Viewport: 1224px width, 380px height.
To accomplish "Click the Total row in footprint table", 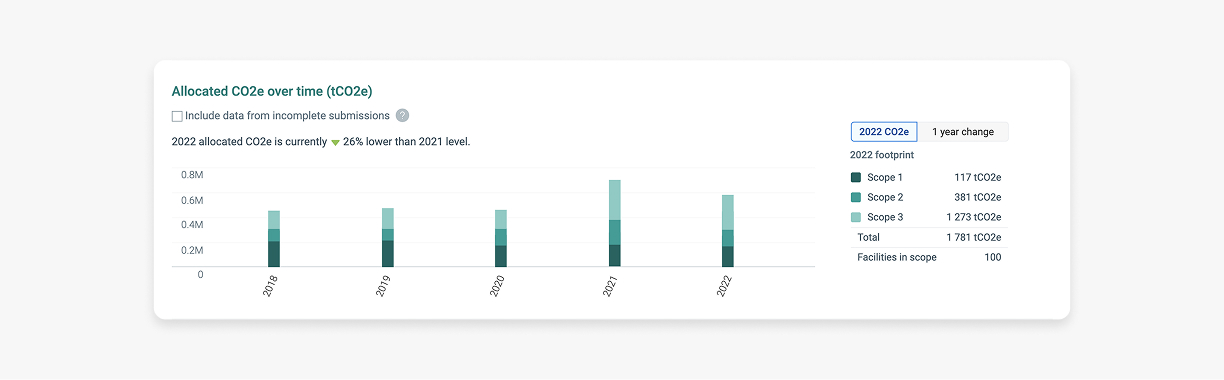I will tap(928, 237).
